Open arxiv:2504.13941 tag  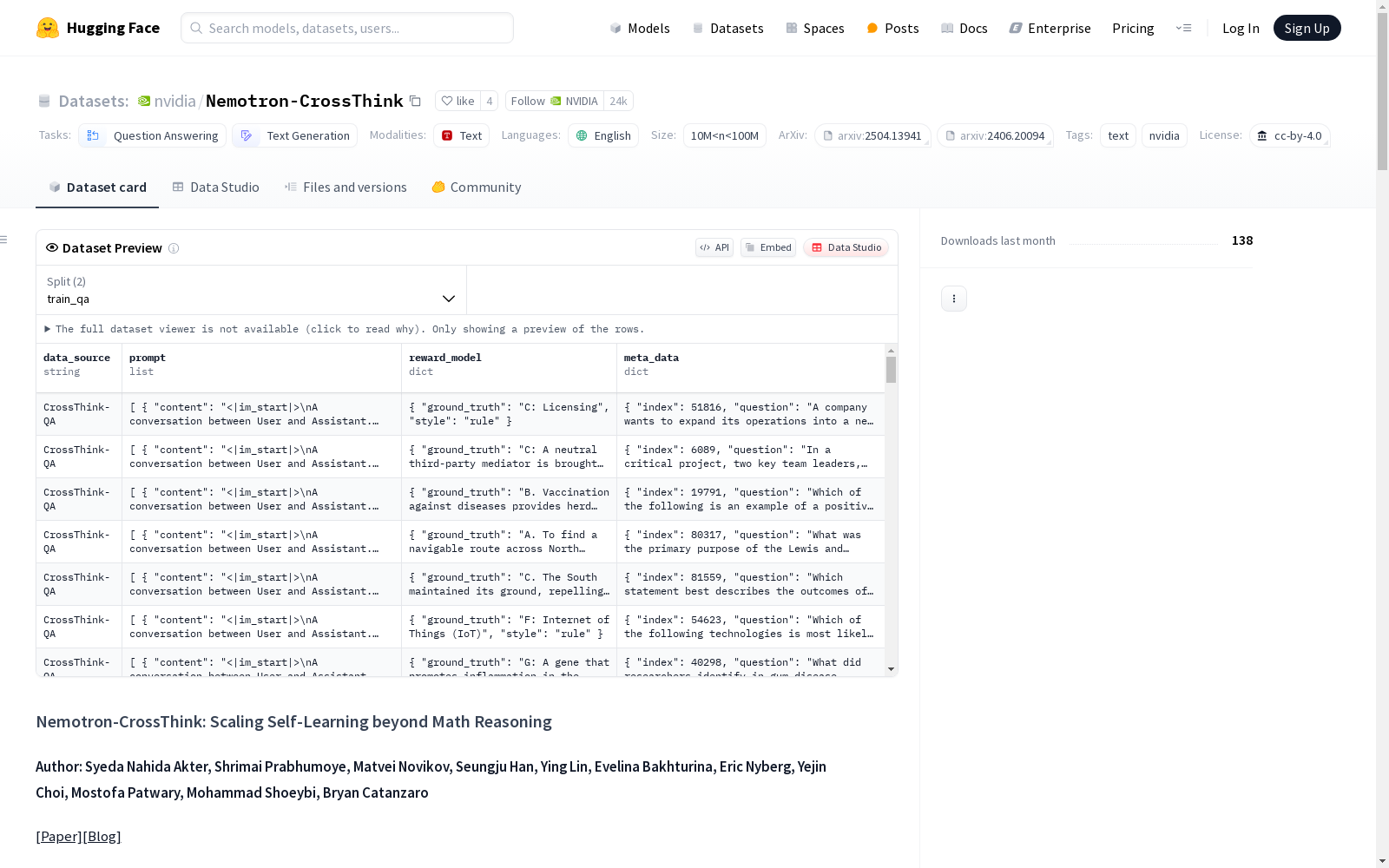[x=872, y=135]
